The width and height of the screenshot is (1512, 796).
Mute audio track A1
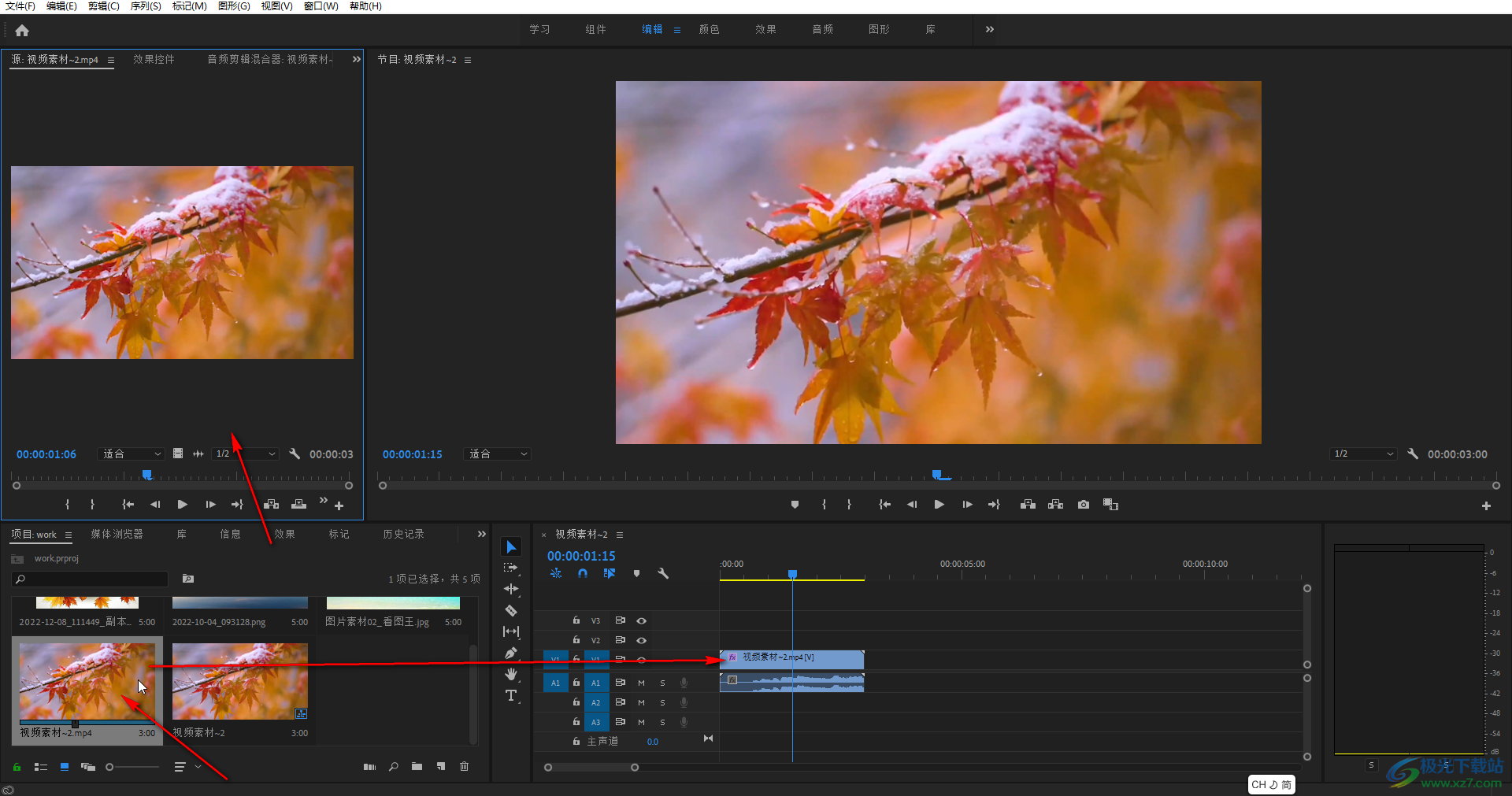pos(641,683)
